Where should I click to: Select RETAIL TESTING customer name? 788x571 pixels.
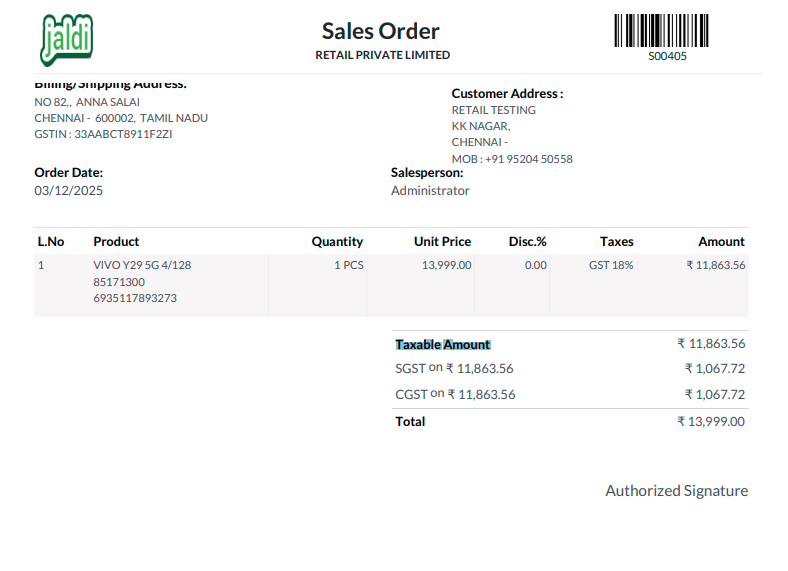[494, 110]
